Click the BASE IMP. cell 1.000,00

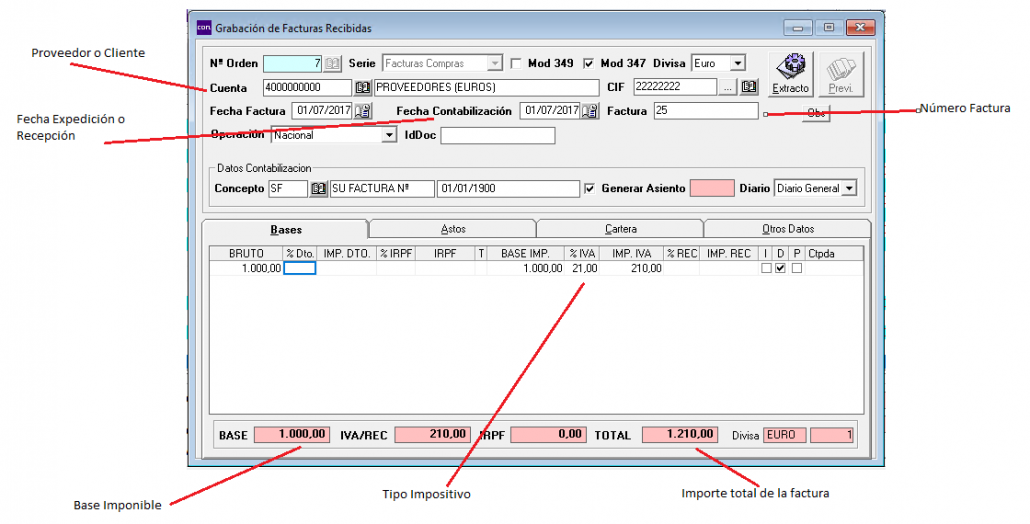[526, 268]
